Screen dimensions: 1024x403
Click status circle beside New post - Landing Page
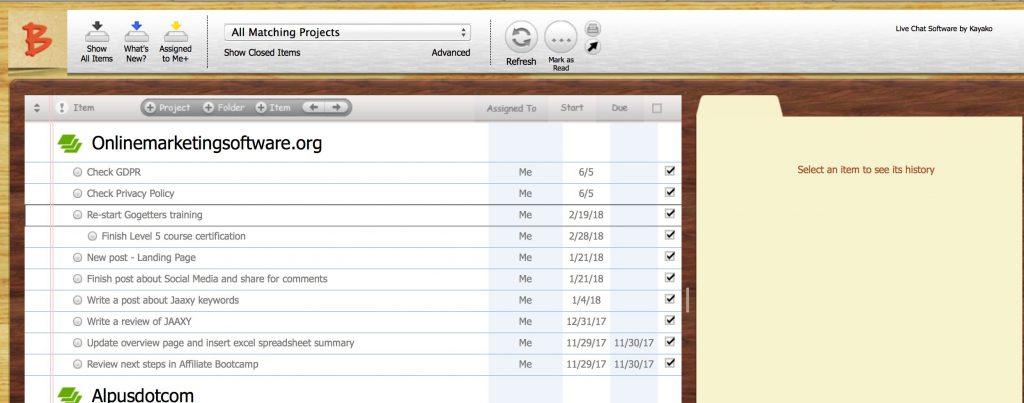tap(78, 258)
